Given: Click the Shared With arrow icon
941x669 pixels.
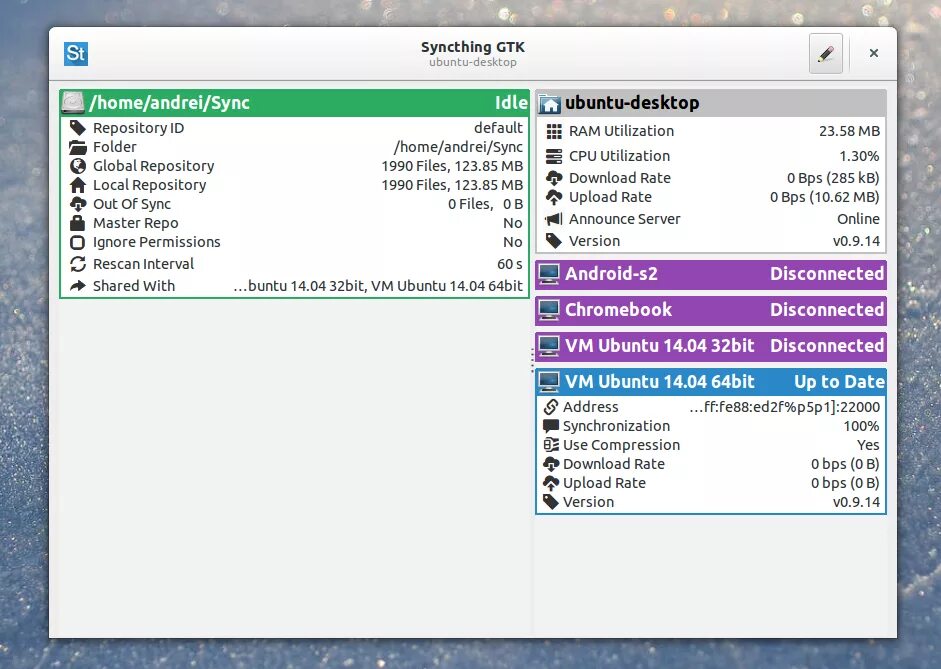Looking at the screenshot, I should 77,286.
